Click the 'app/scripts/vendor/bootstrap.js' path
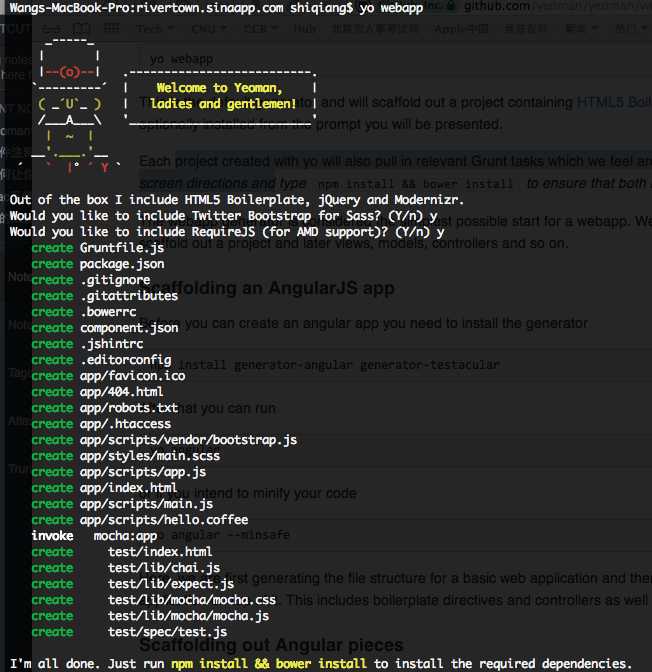This screenshot has height=672, width=652. click(x=188, y=440)
